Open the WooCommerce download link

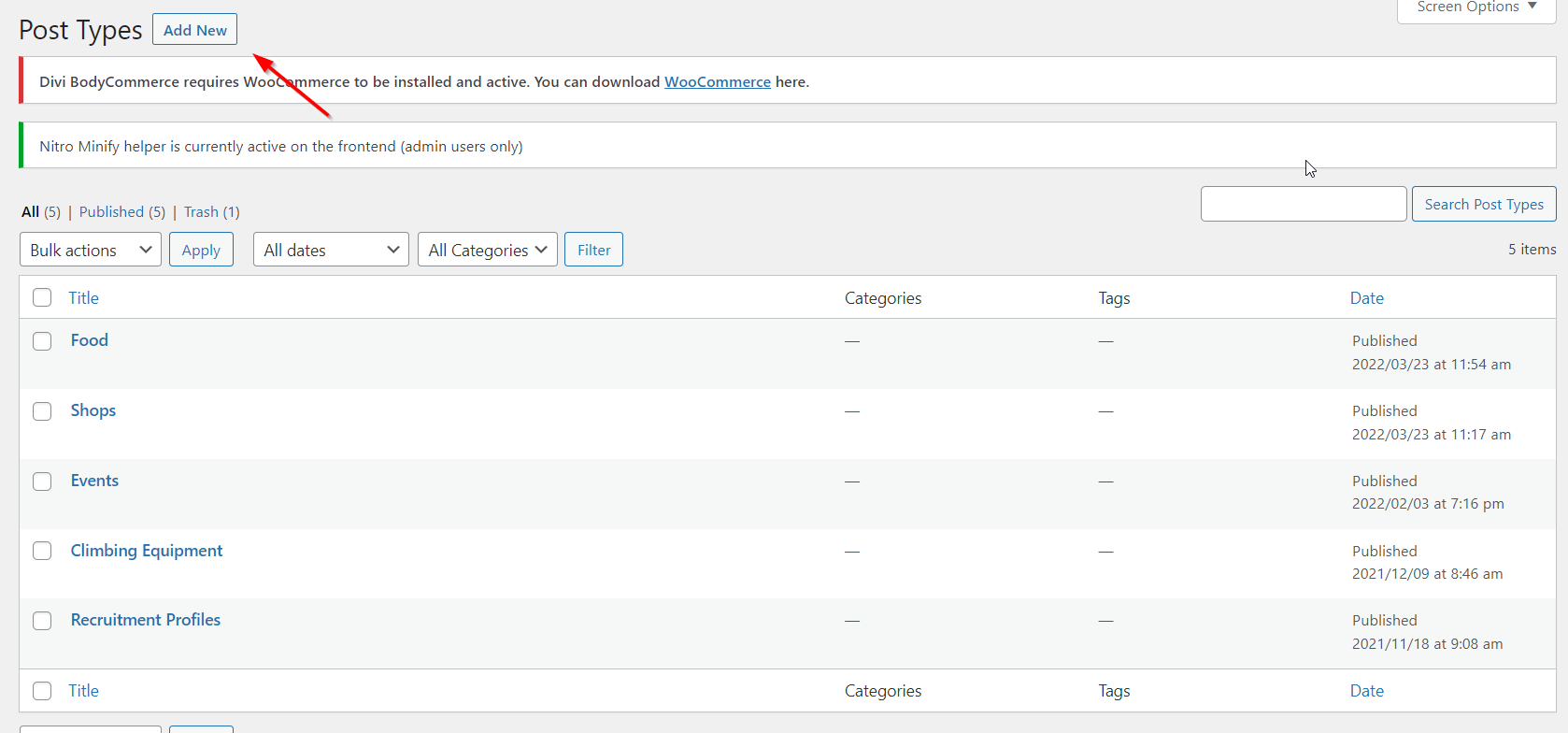(717, 82)
